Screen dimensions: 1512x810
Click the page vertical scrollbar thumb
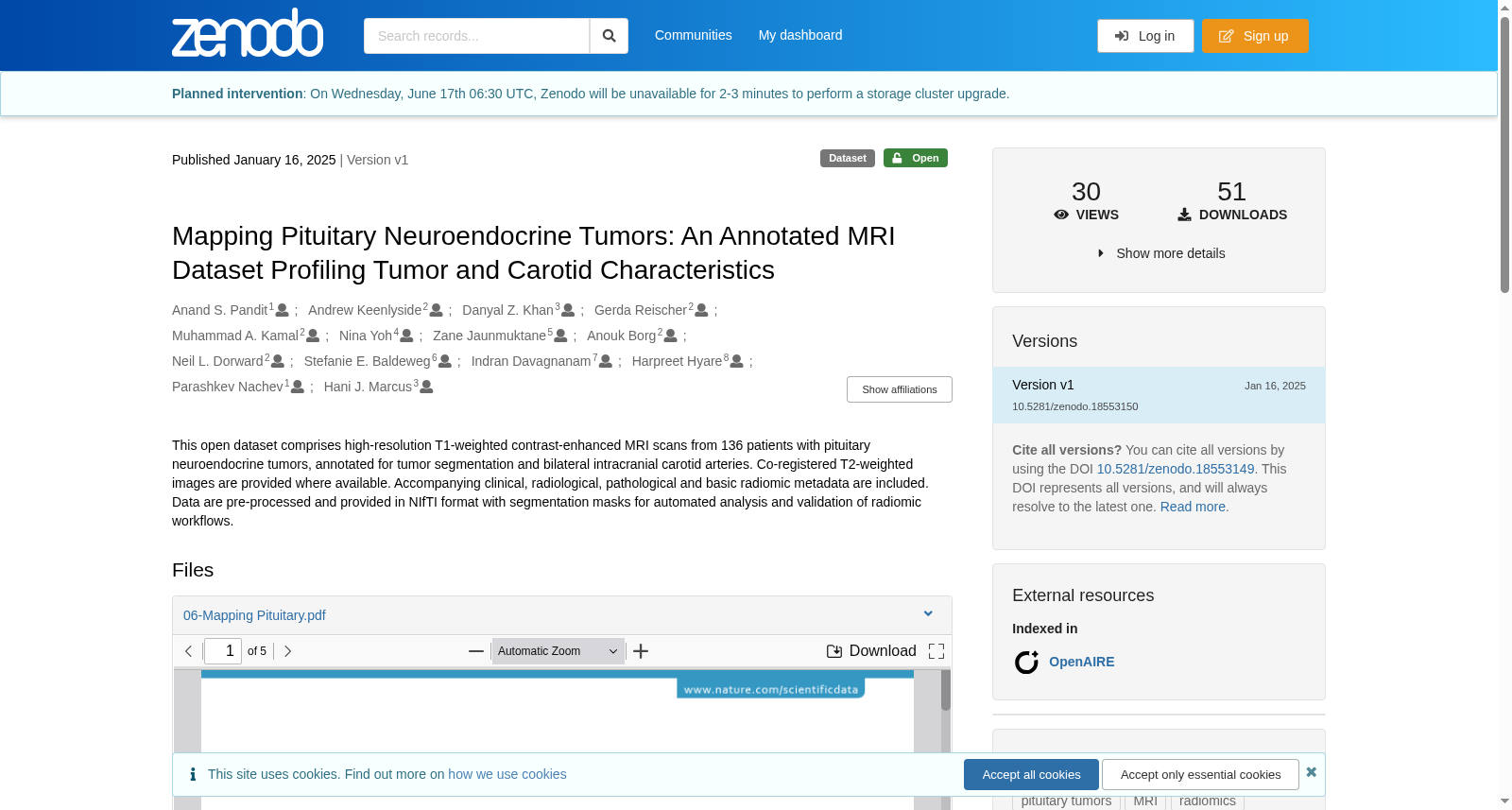tap(1504, 153)
